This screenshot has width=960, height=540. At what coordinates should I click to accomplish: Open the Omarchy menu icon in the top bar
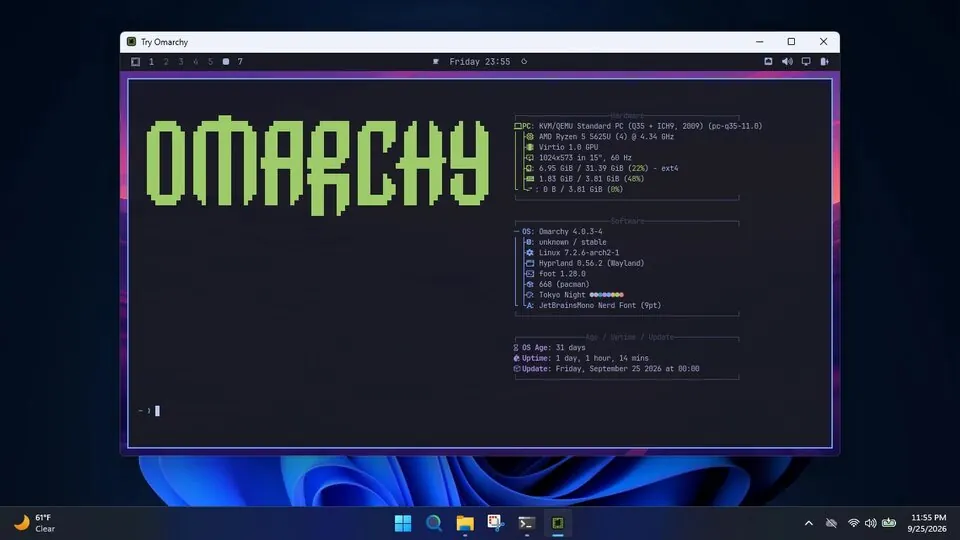point(135,62)
